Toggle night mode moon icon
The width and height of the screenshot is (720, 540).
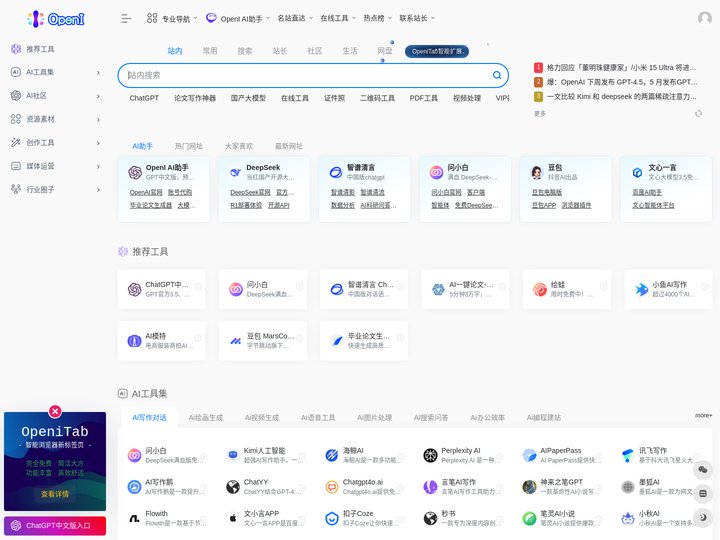point(703,517)
